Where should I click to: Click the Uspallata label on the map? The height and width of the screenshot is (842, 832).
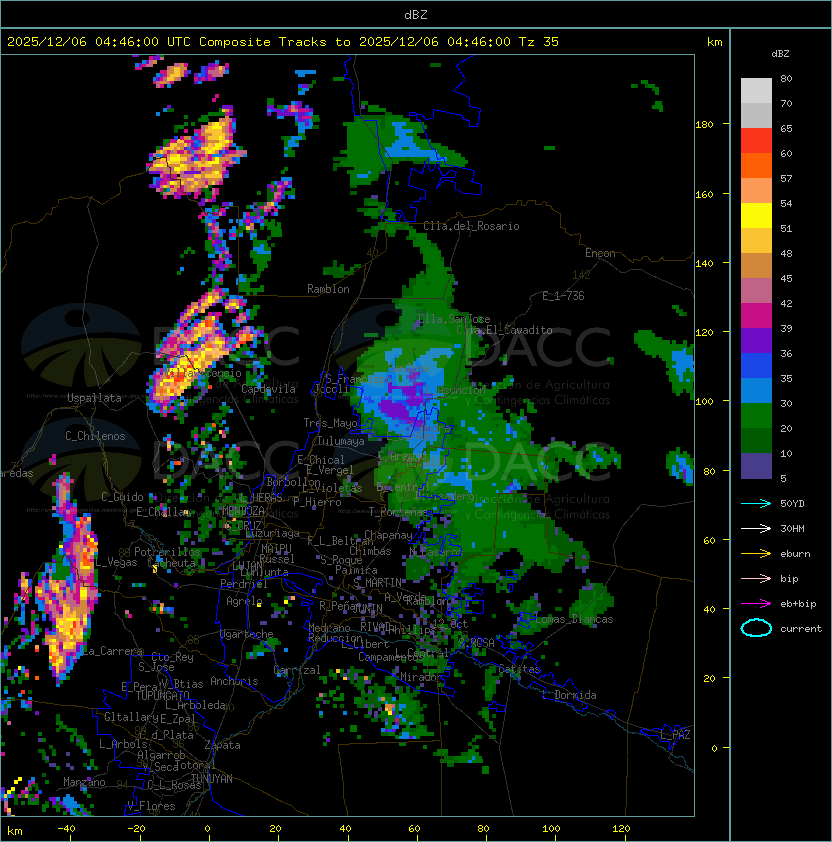94,398
